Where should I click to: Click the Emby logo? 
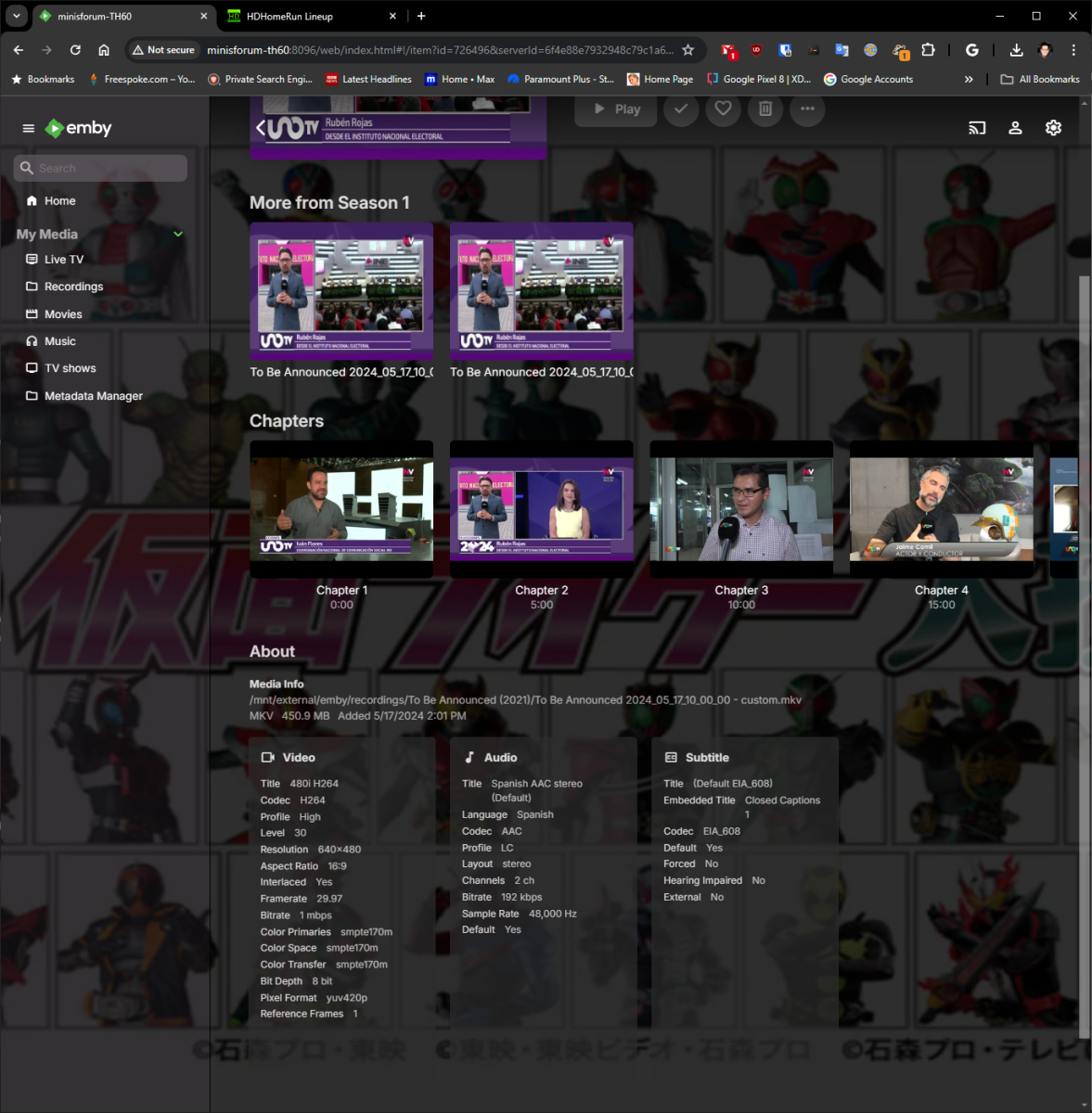[77, 128]
